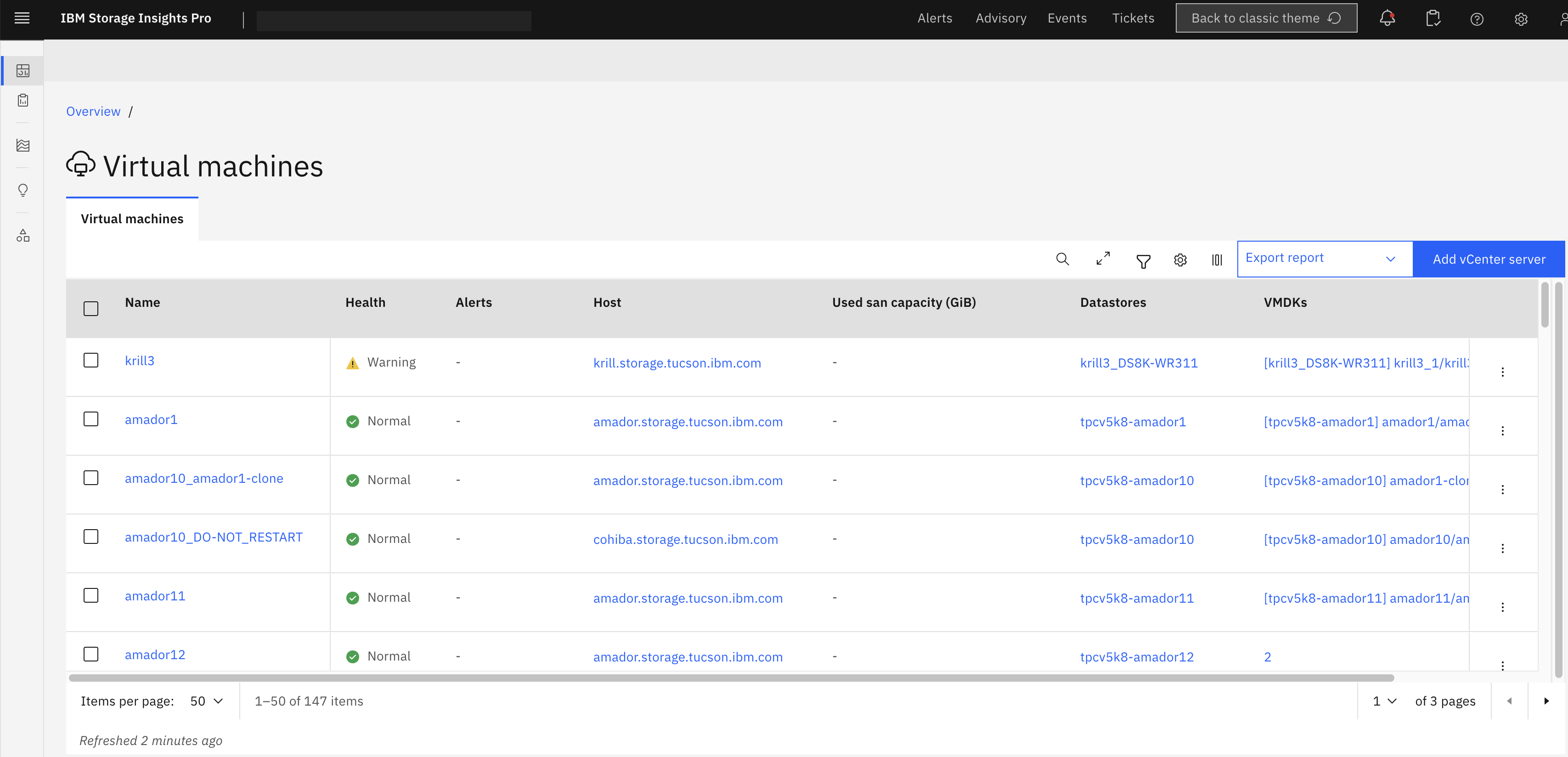This screenshot has height=757, width=1568.
Task: Click the redacted tenant field in header
Action: click(x=394, y=21)
